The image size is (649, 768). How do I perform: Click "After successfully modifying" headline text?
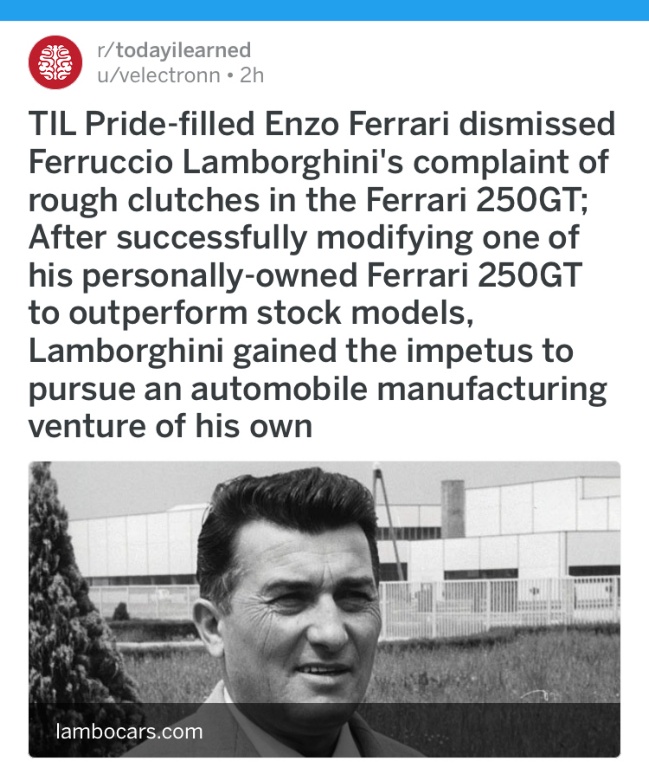pos(244,239)
